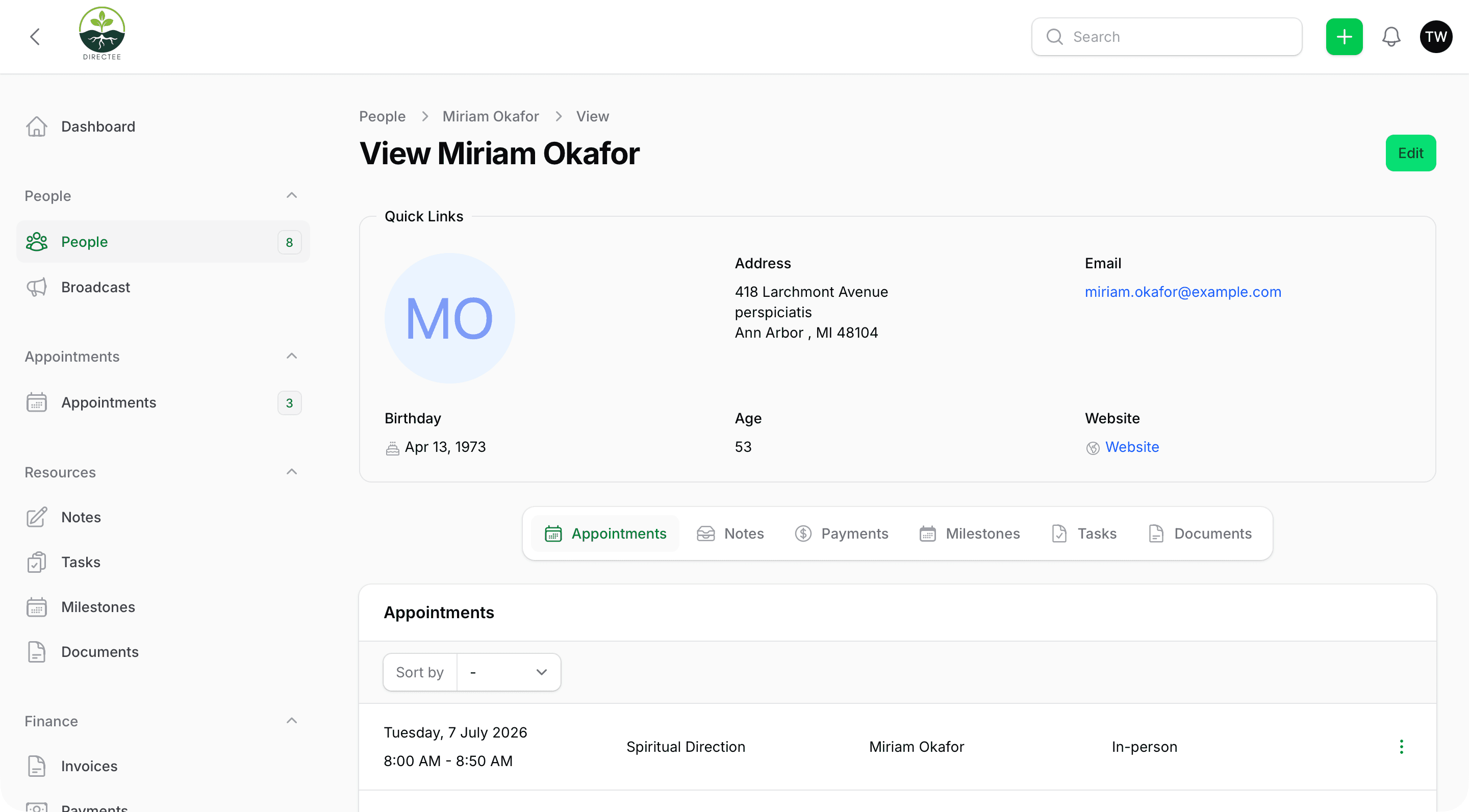Switch to the Appointments tab

605,534
